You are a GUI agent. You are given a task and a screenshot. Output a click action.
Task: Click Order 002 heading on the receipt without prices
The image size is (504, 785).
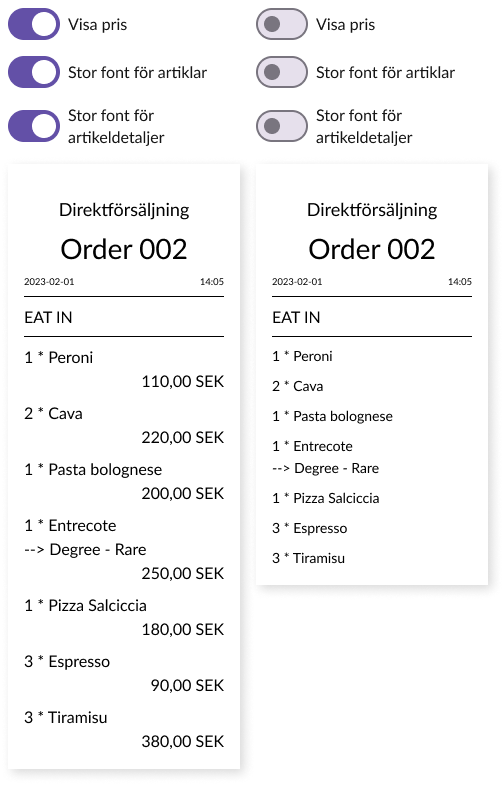[x=372, y=249]
